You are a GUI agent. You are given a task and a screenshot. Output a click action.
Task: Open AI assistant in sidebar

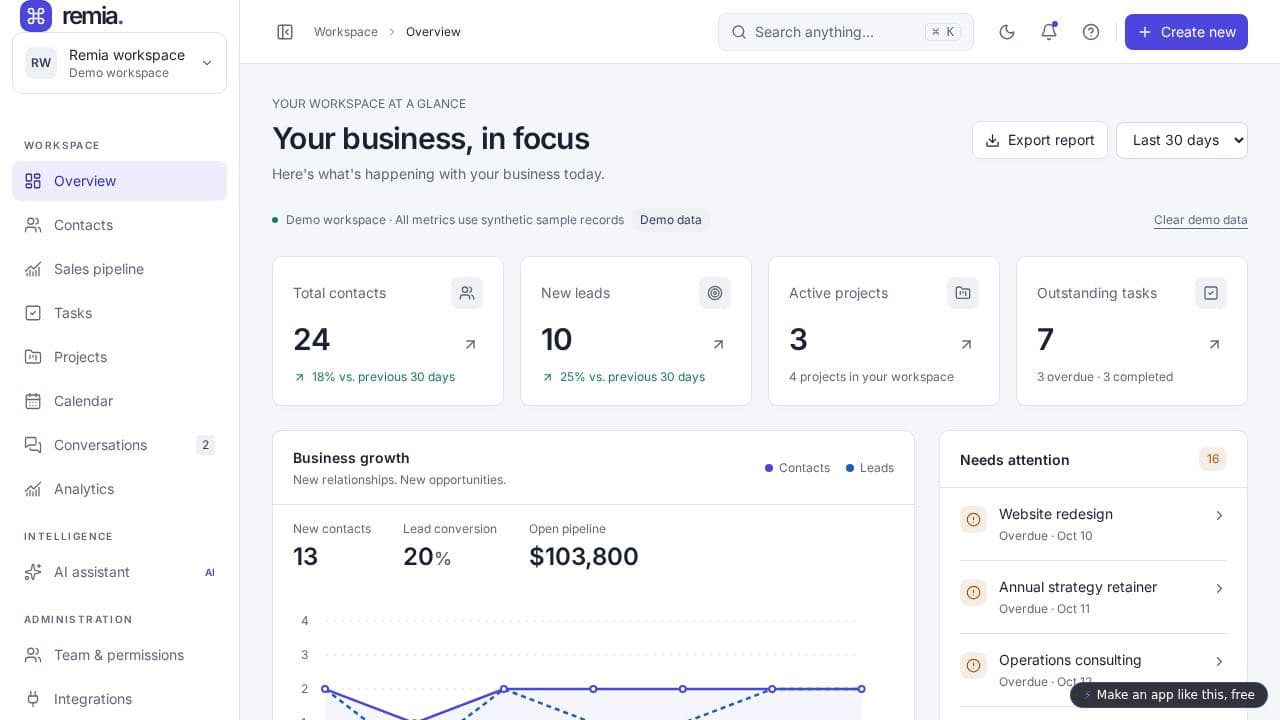(120, 572)
